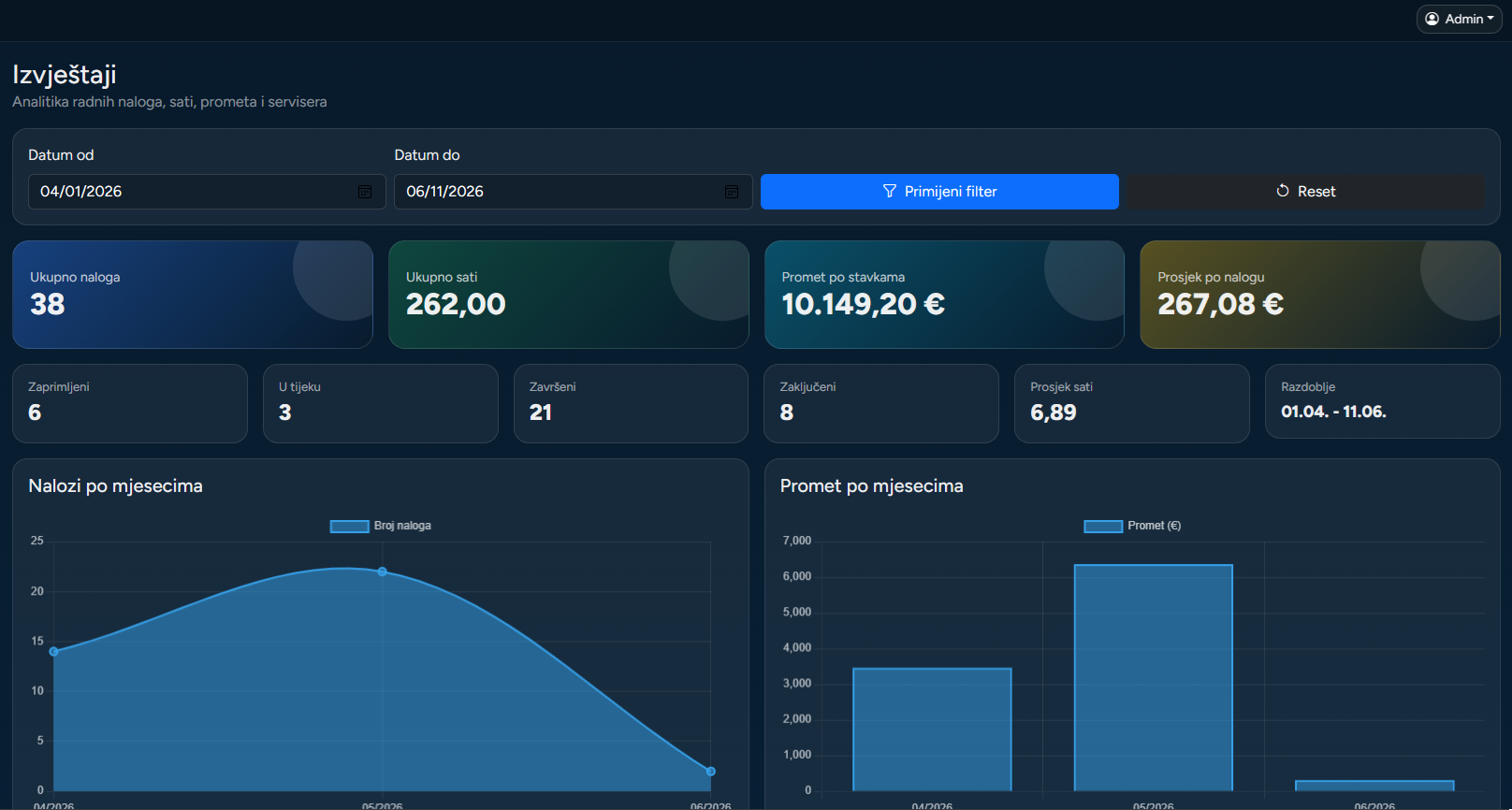This screenshot has height=810, width=1512.
Task: Expand the Admin dropdown caret
Action: click(x=1490, y=19)
